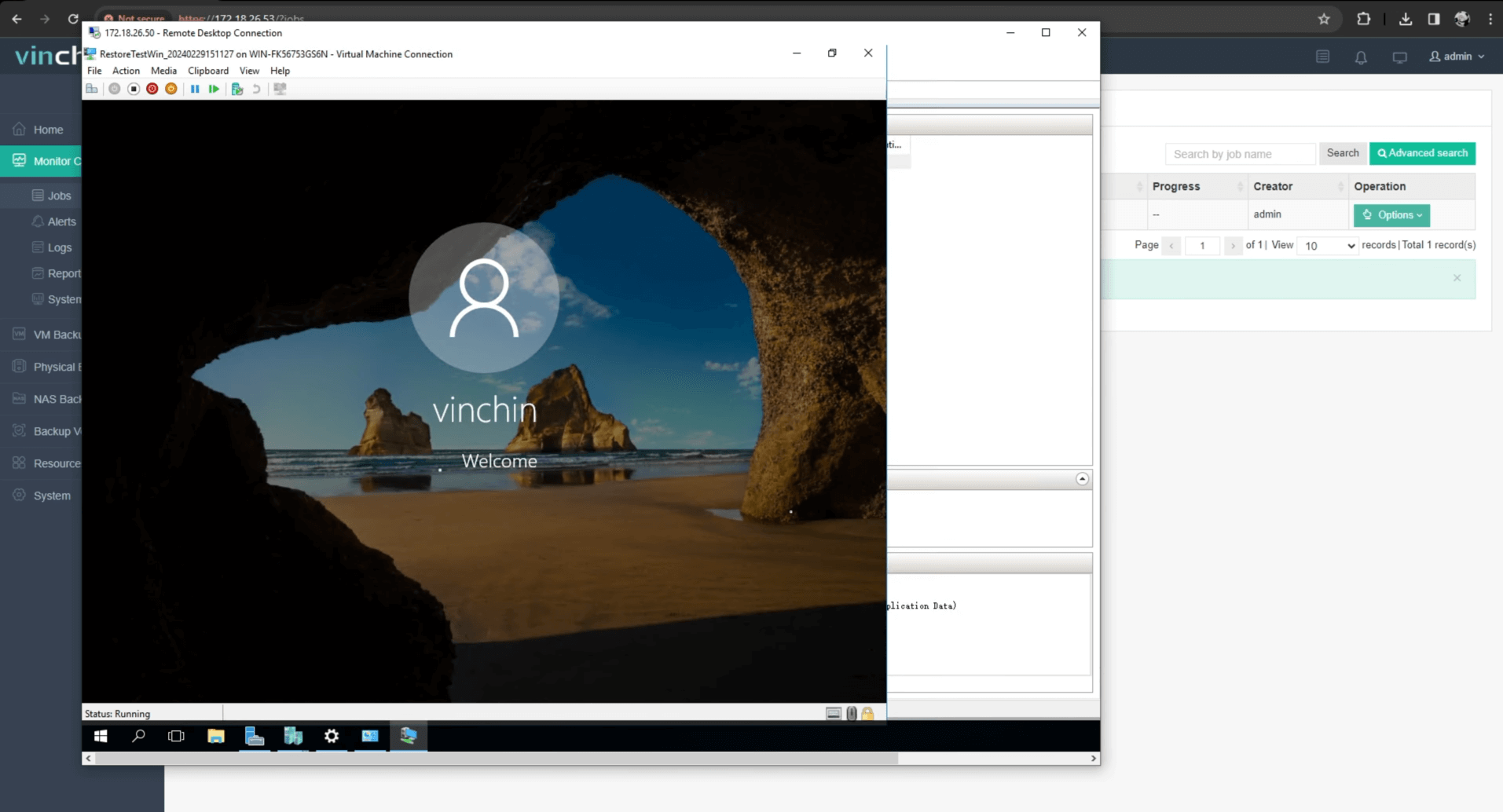The height and width of the screenshot is (812, 1503).
Task: Save VM state with orange icon
Action: point(171,89)
